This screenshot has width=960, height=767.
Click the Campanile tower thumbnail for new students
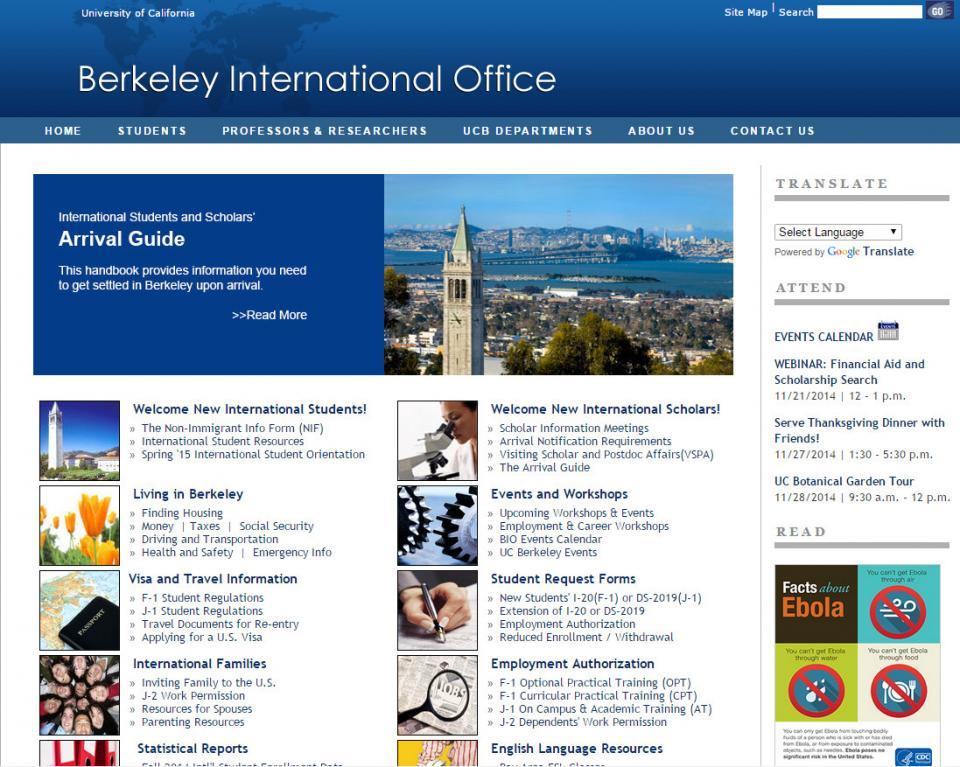(80, 440)
